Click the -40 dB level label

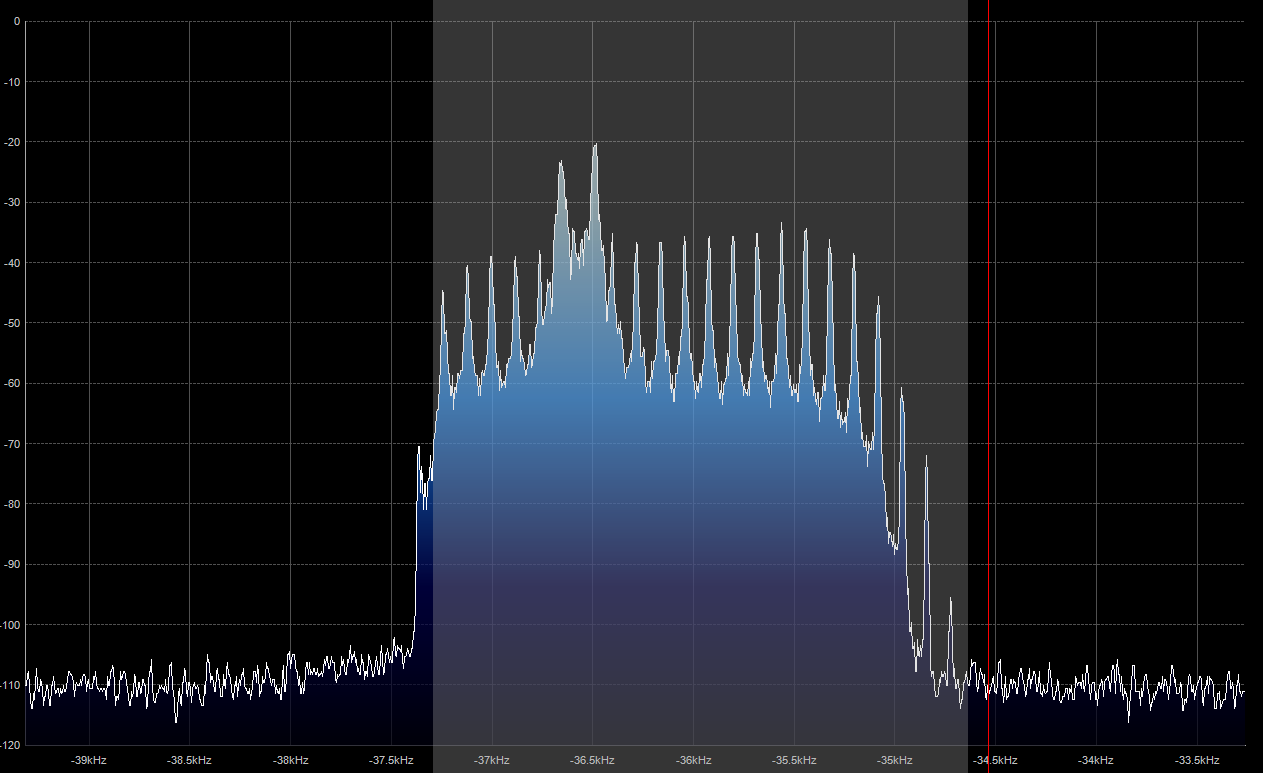click(11, 263)
